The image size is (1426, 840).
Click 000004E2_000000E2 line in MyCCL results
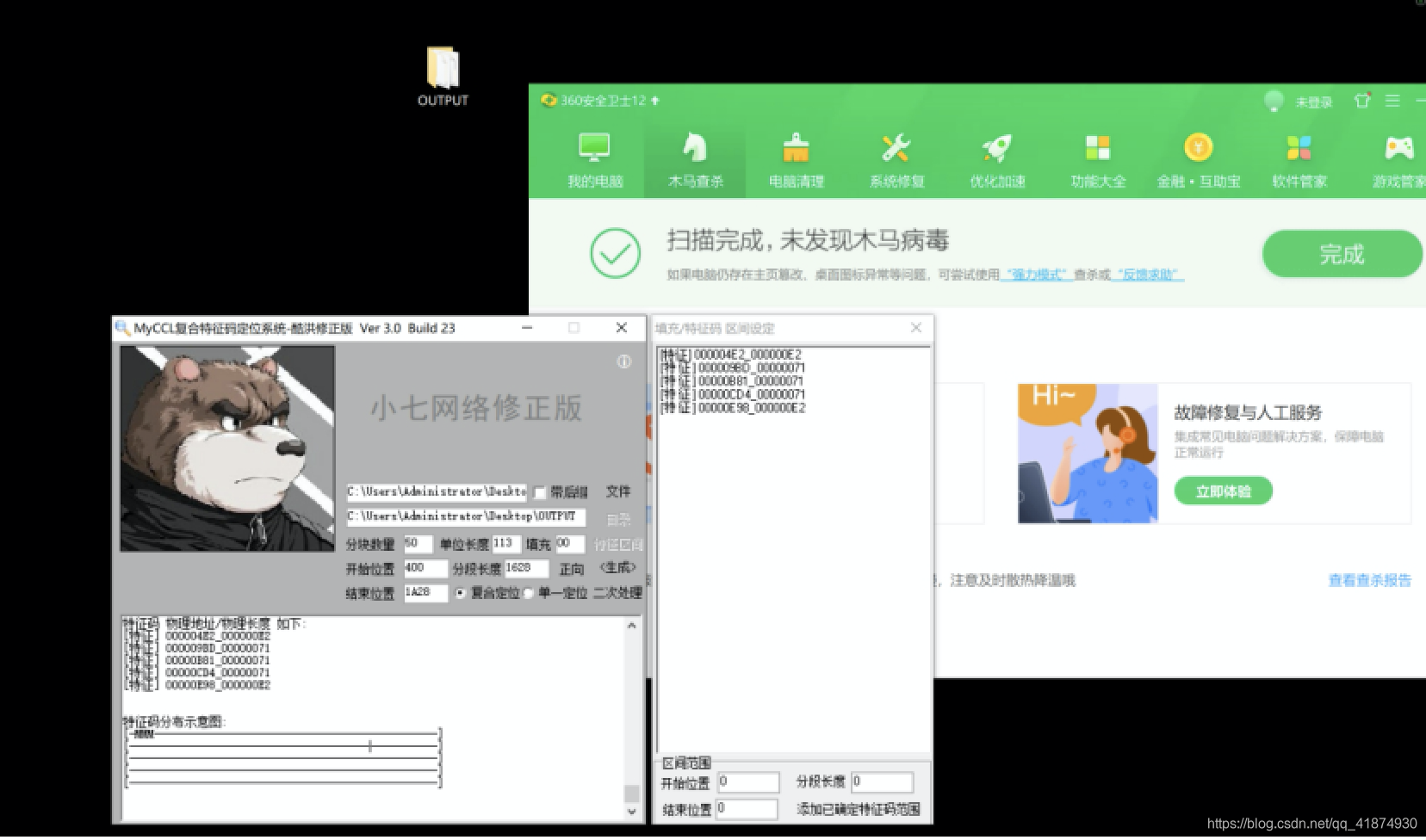coord(197,636)
